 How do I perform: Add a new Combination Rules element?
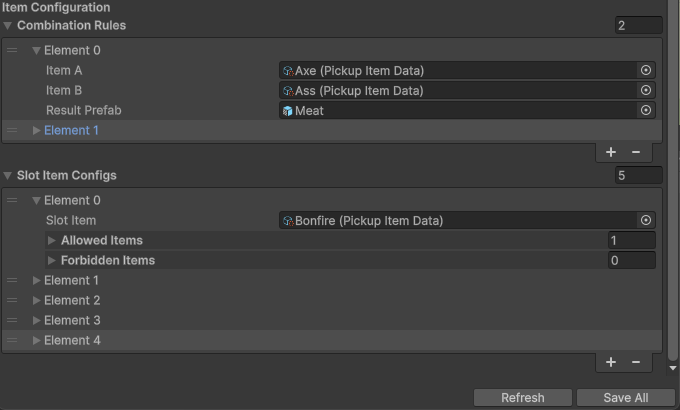pos(611,152)
